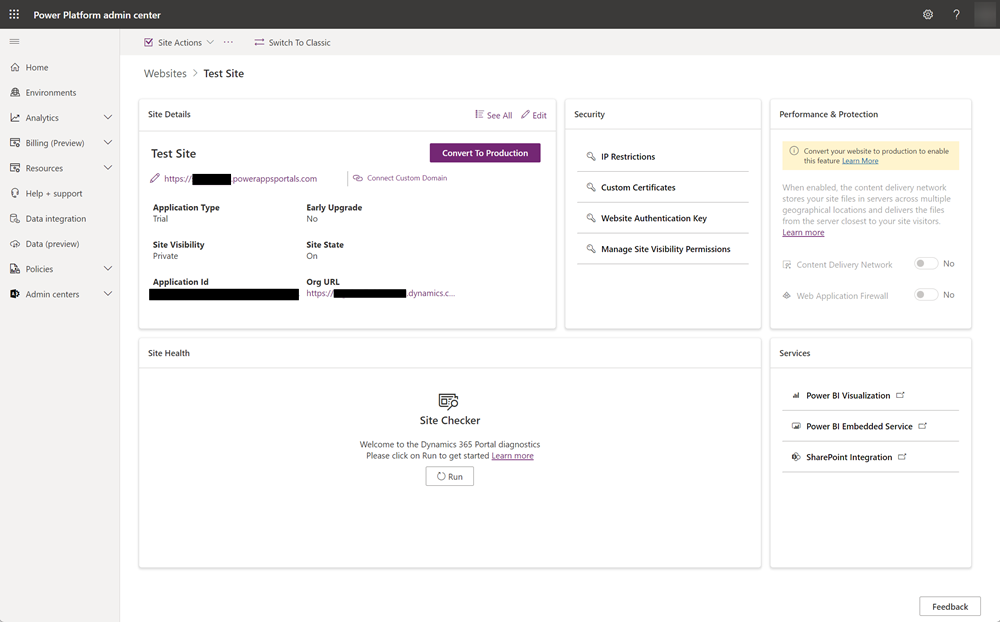Expand the Admin centers section
The image size is (1000, 622).
tap(107, 293)
